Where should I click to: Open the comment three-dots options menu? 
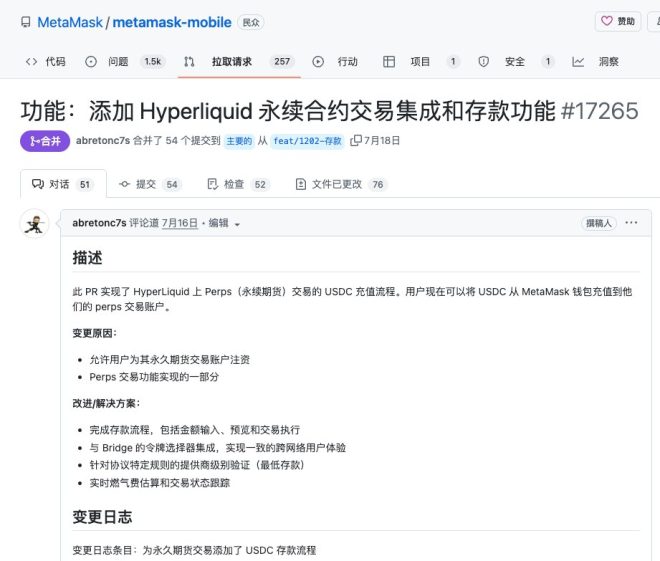coord(631,223)
